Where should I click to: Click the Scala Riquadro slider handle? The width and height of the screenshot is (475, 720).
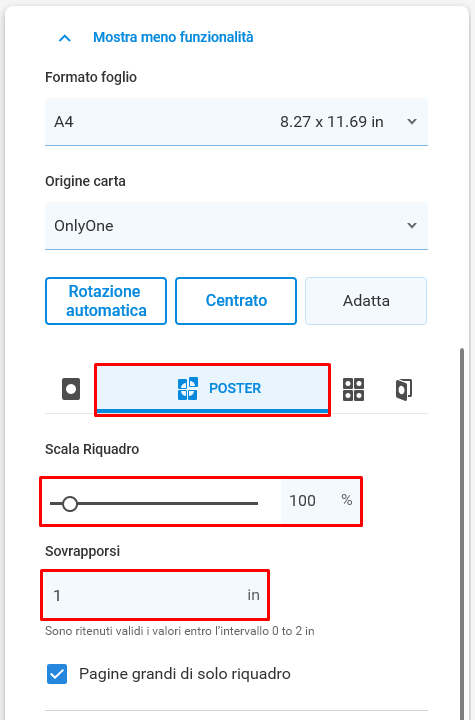pos(70,504)
